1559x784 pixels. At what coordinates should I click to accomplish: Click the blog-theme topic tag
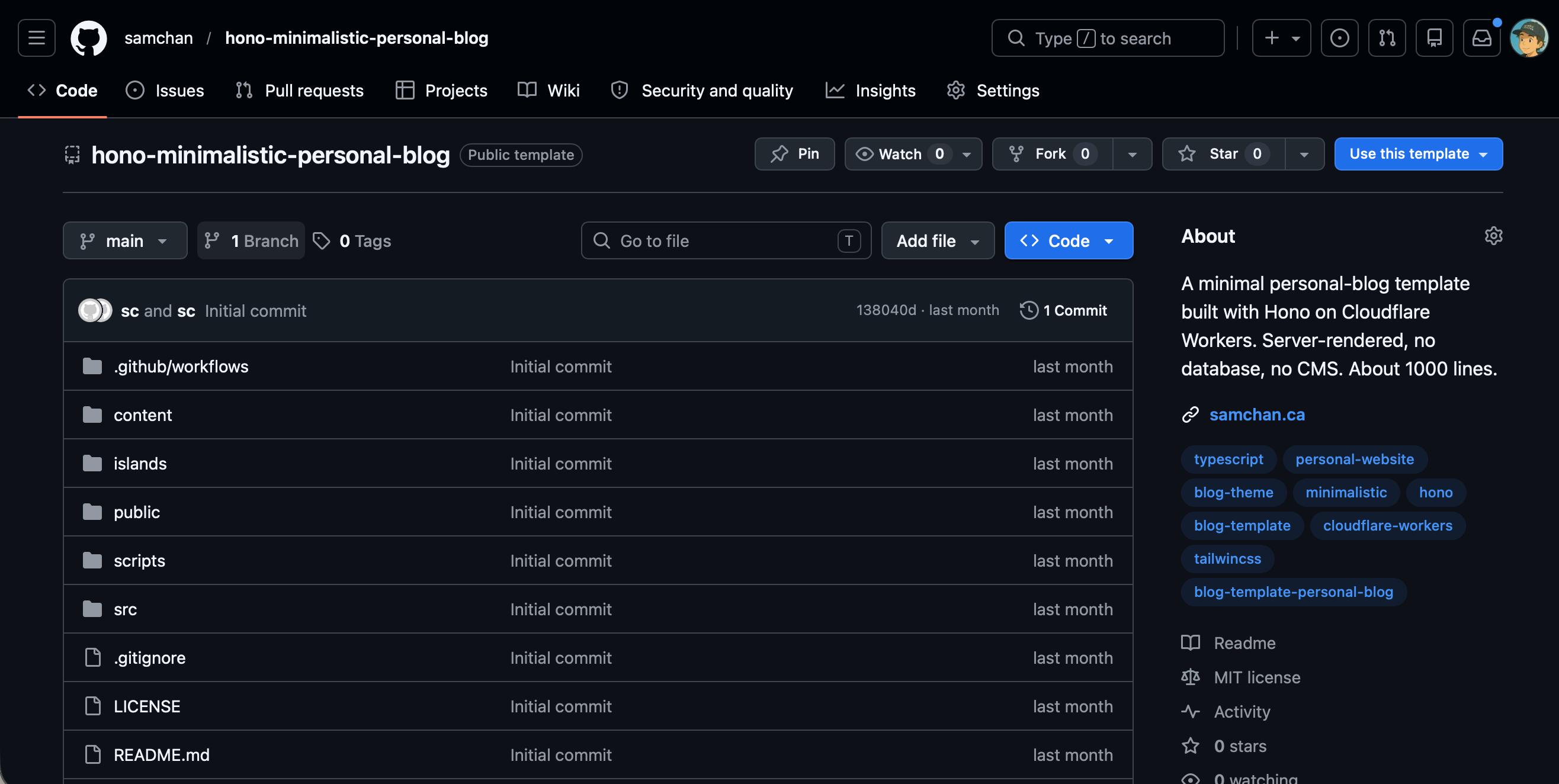[x=1233, y=493]
